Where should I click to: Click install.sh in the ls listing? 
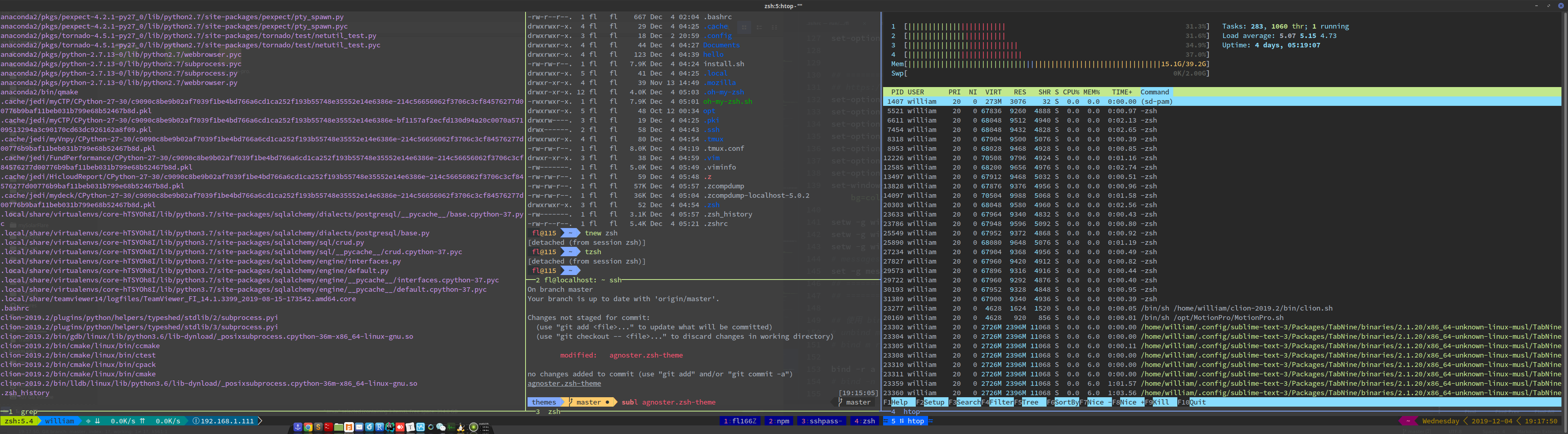(x=723, y=64)
